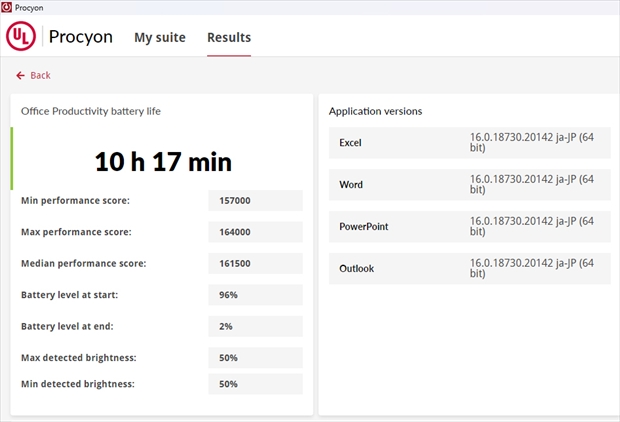
Task: Click the back arrow icon
Action: click(x=20, y=75)
